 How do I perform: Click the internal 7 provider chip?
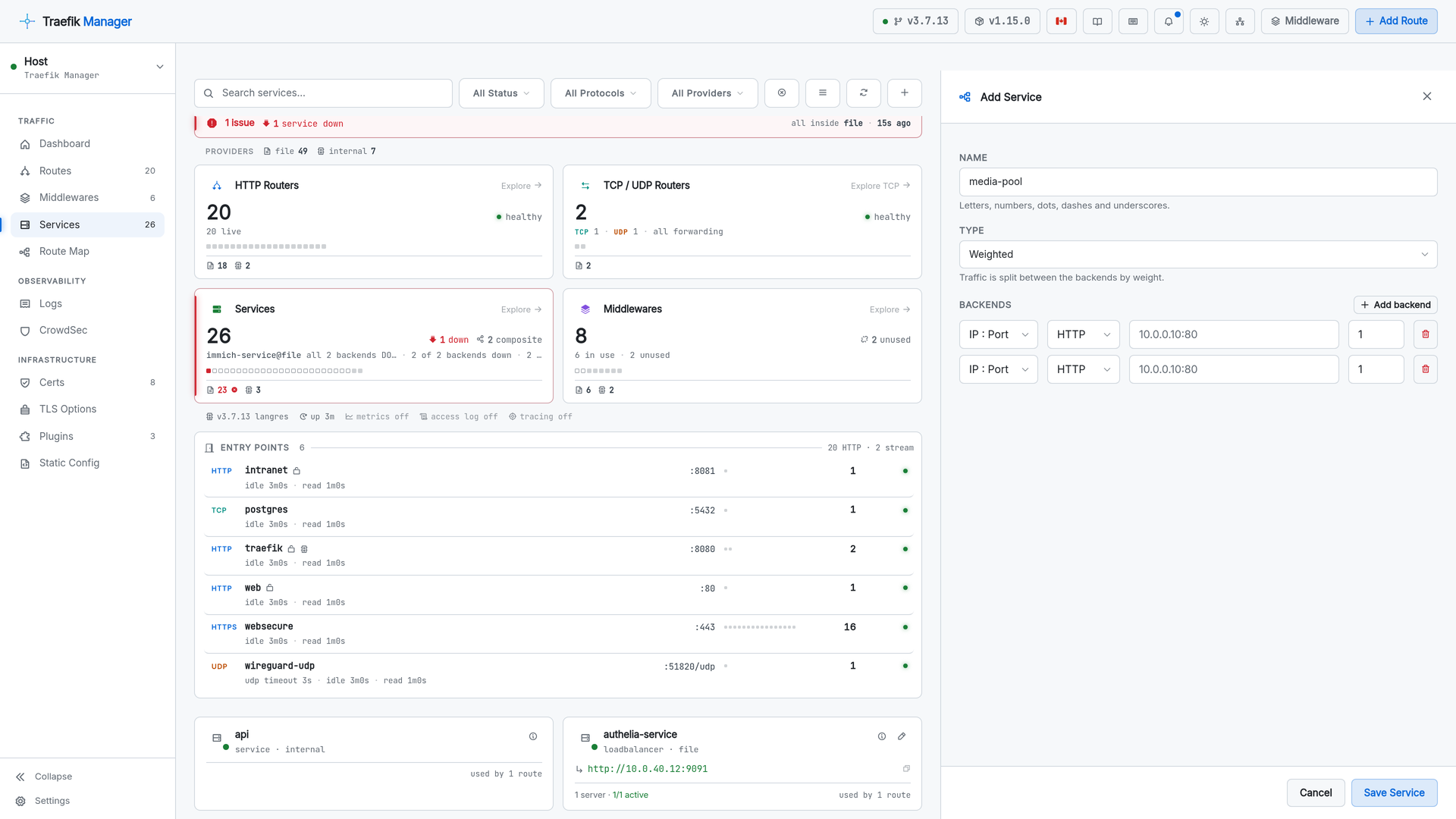(347, 152)
